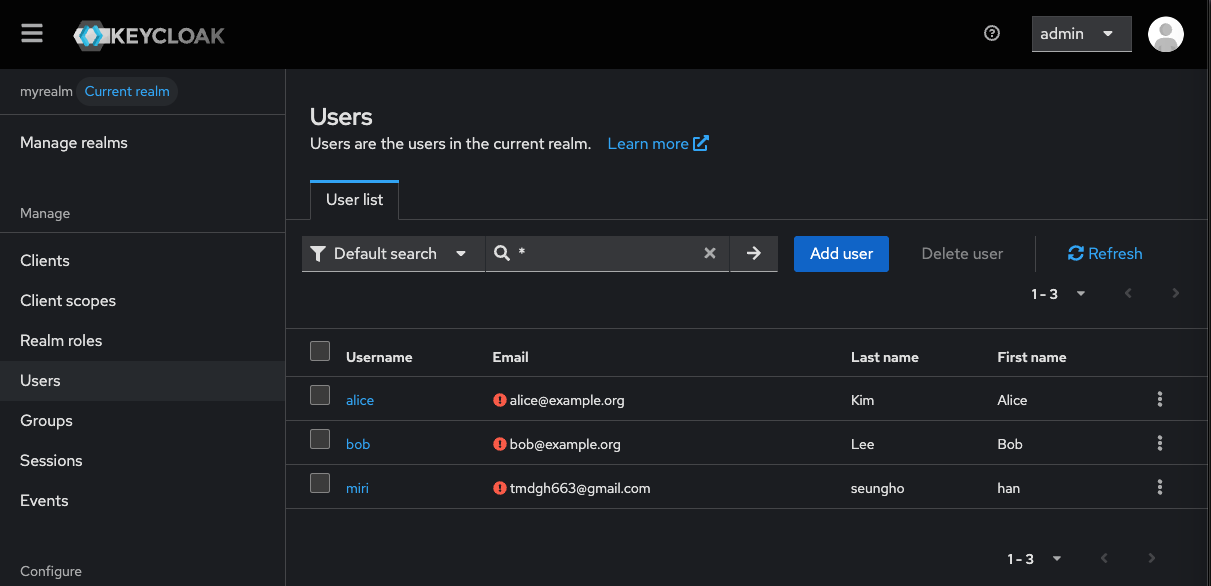Open Events in the sidebar
Image resolution: width=1211 pixels, height=586 pixels.
[x=142, y=501]
